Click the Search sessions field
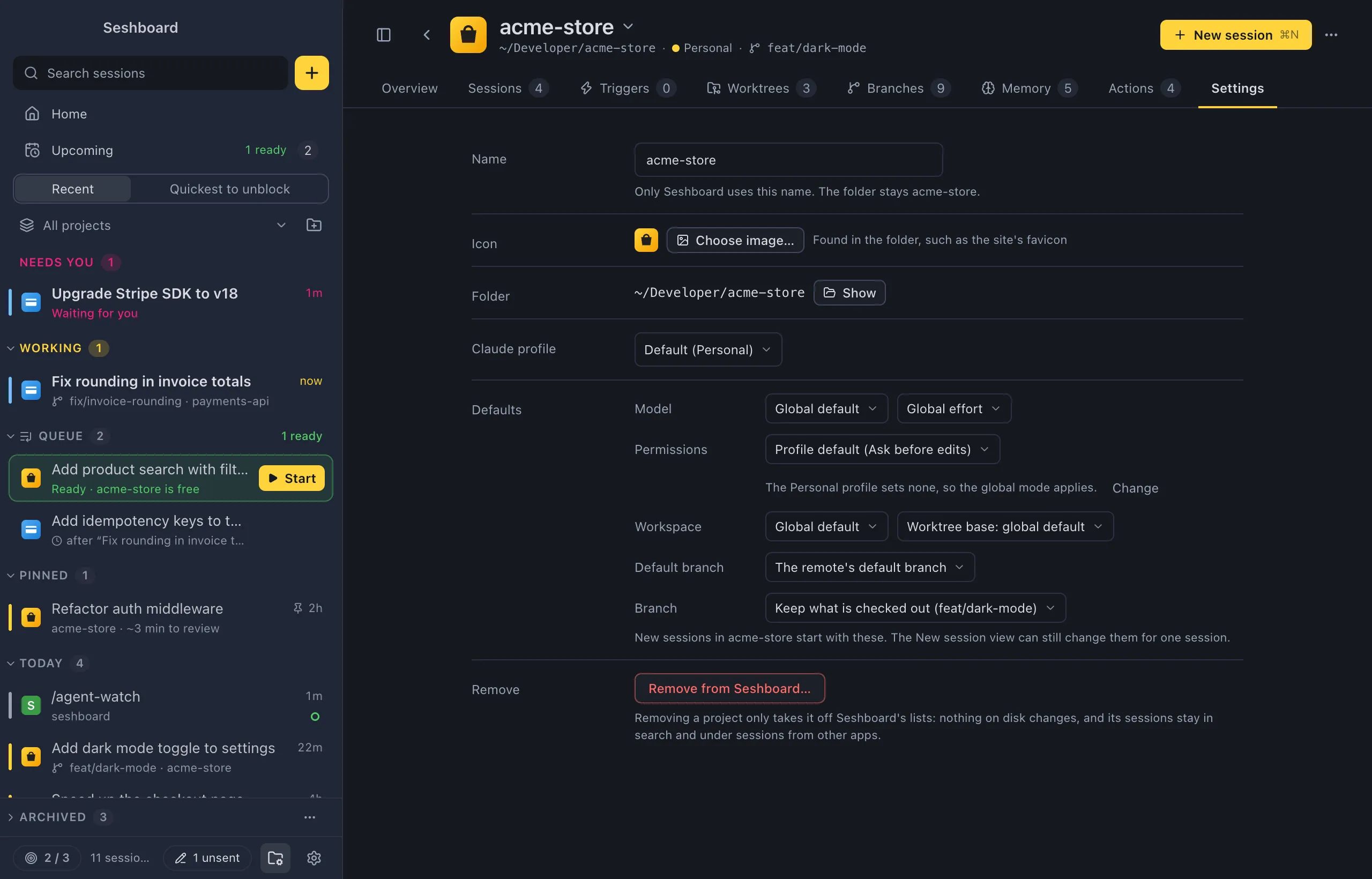Image resolution: width=1372 pixels, height=879 pixels. [151, 72]
